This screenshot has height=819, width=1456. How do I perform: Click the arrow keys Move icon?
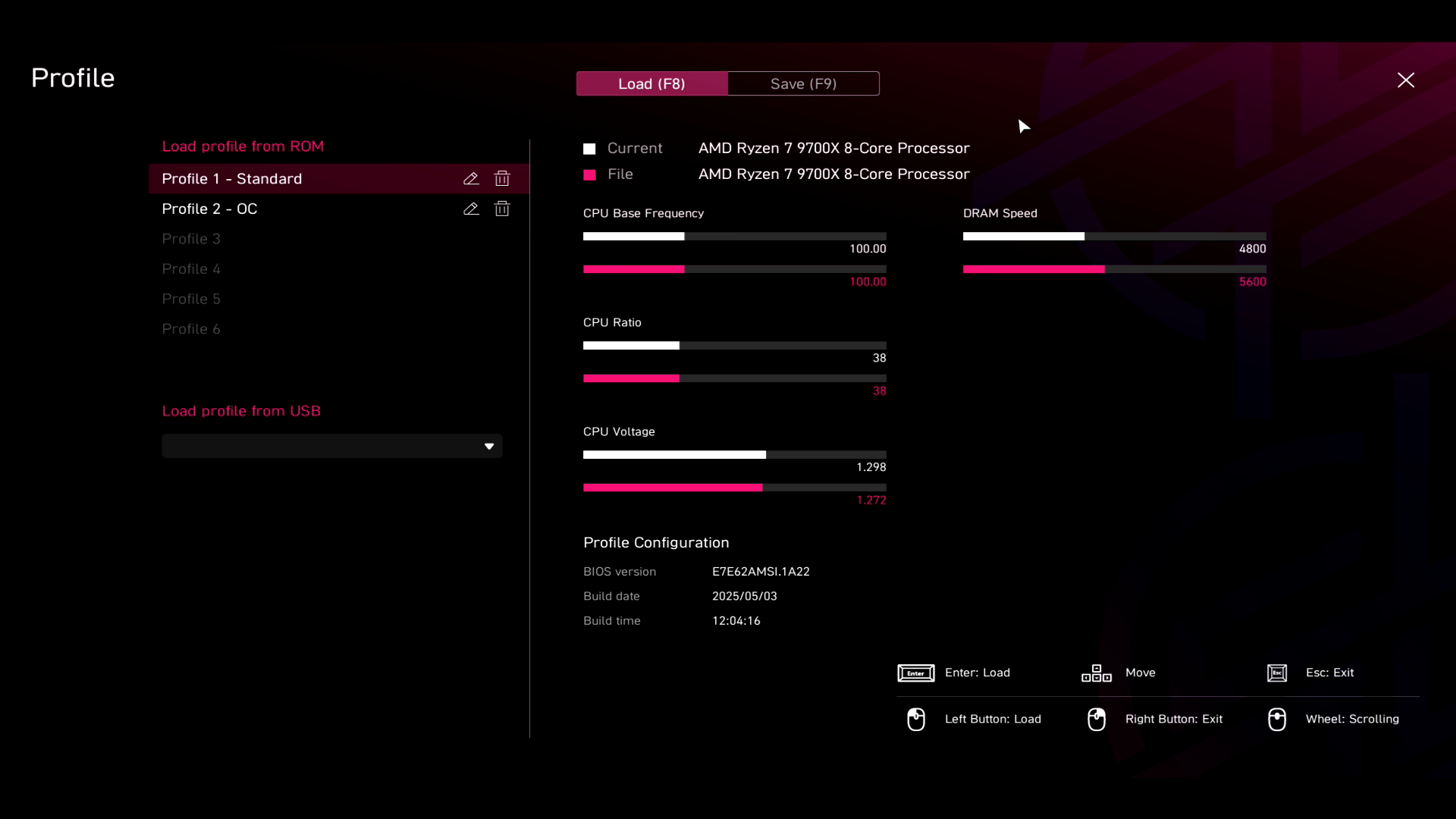pyautogui.click(x=1096, y=673)
